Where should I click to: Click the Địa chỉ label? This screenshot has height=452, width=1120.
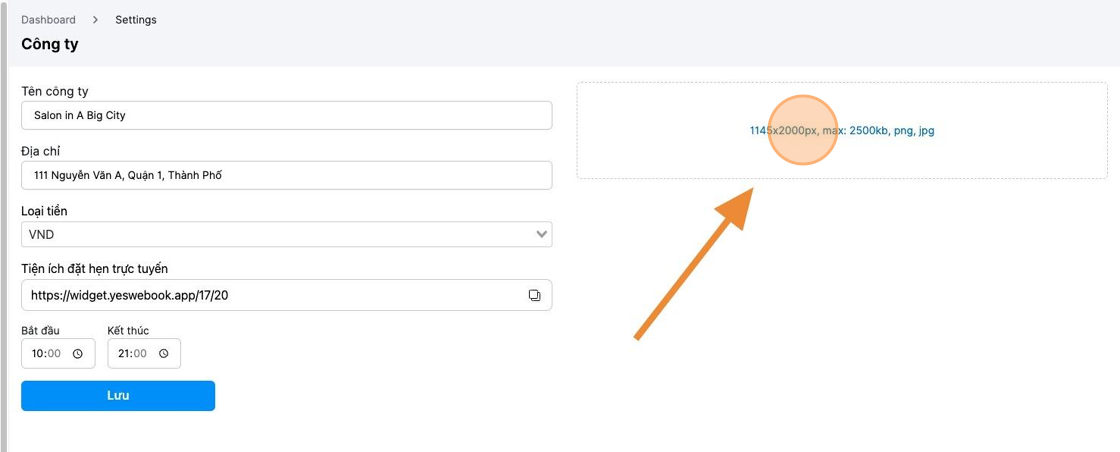(x=40, y=151)
